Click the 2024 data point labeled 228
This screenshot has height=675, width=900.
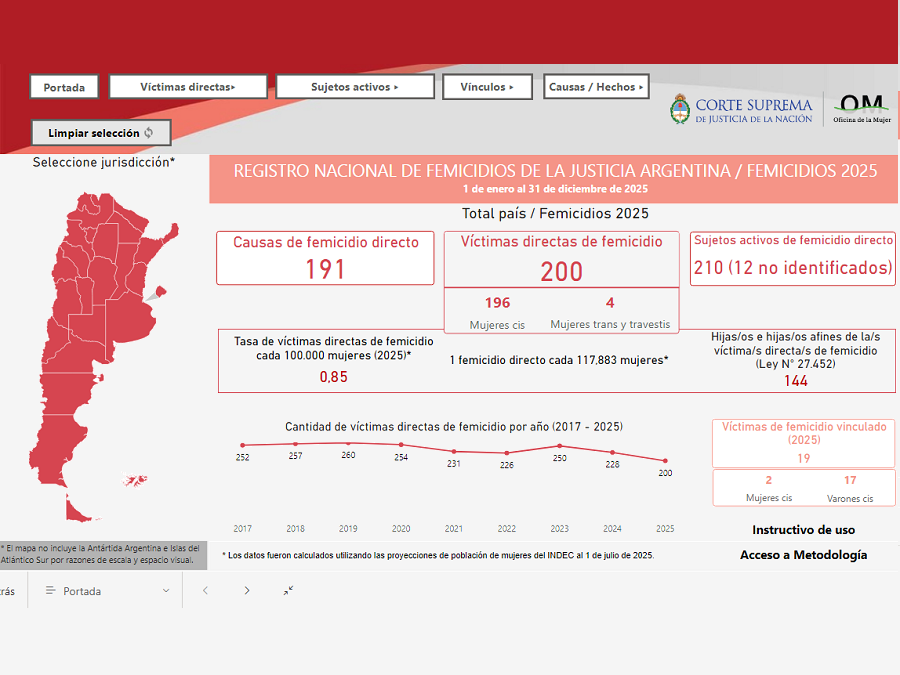click(x=612, y=452)
